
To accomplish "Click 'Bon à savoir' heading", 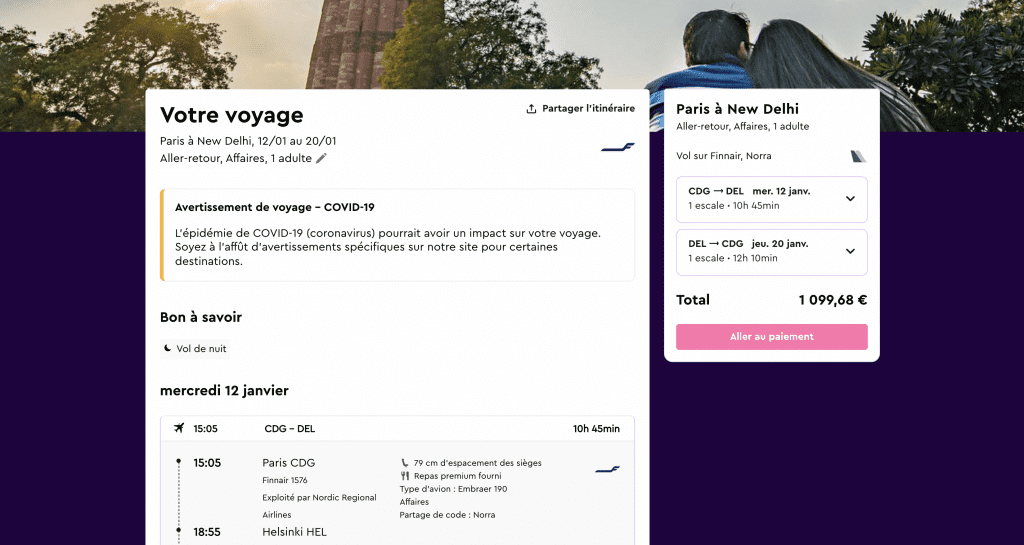I will pos(201,317).
